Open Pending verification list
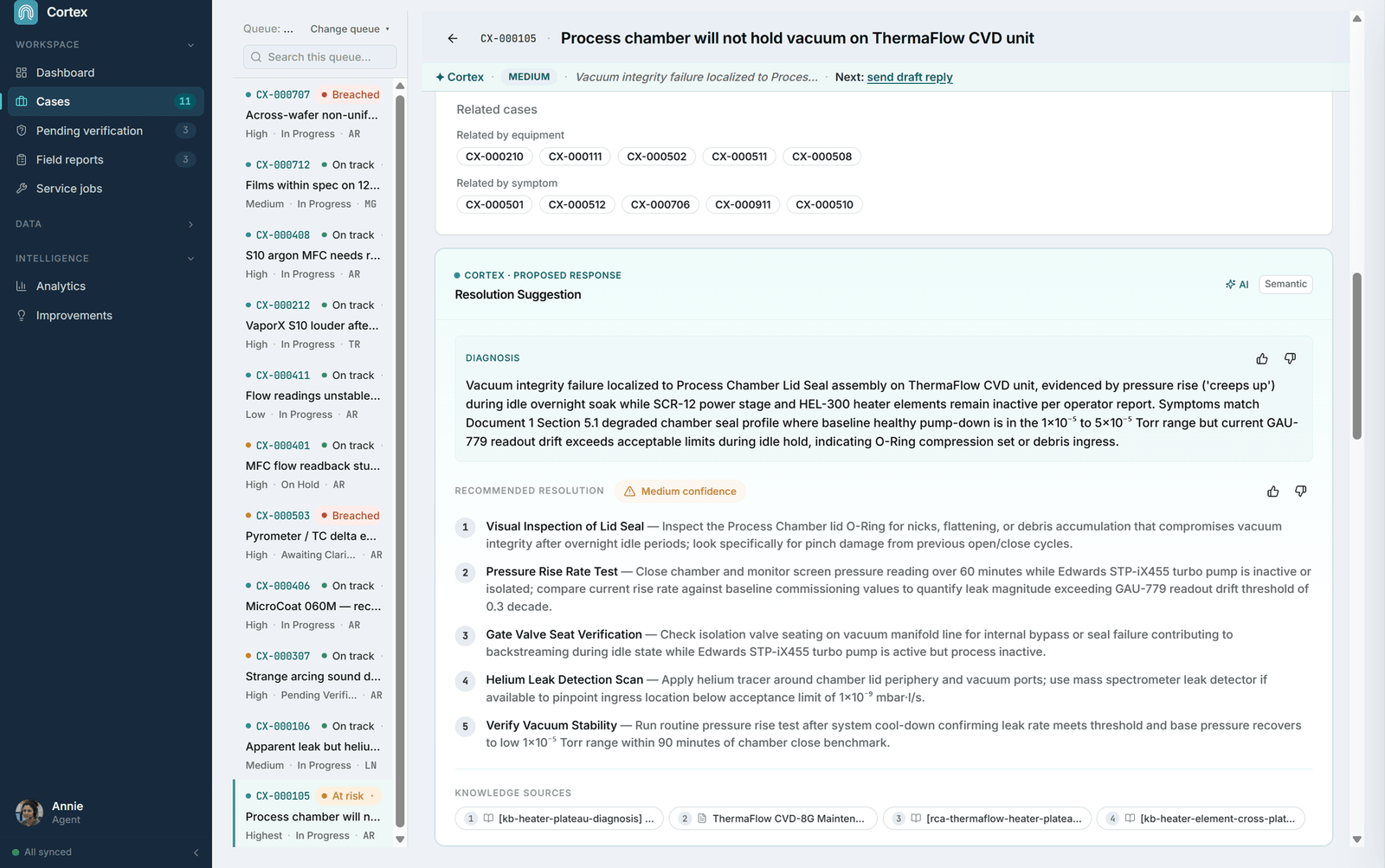 pyautogui.click(x=106, y=131)
